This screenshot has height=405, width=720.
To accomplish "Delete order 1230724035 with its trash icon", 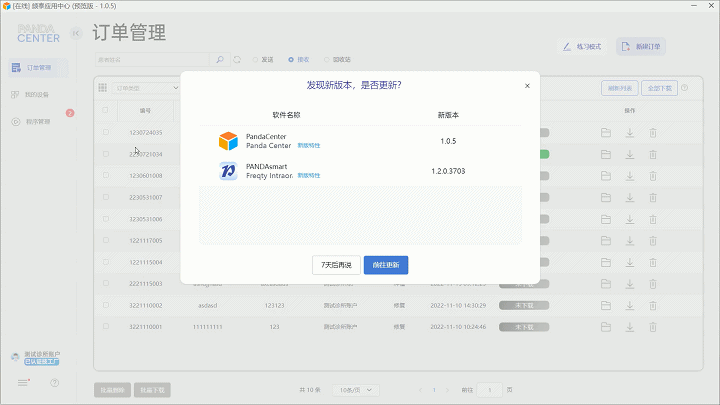I will click(x=653, y=133).
